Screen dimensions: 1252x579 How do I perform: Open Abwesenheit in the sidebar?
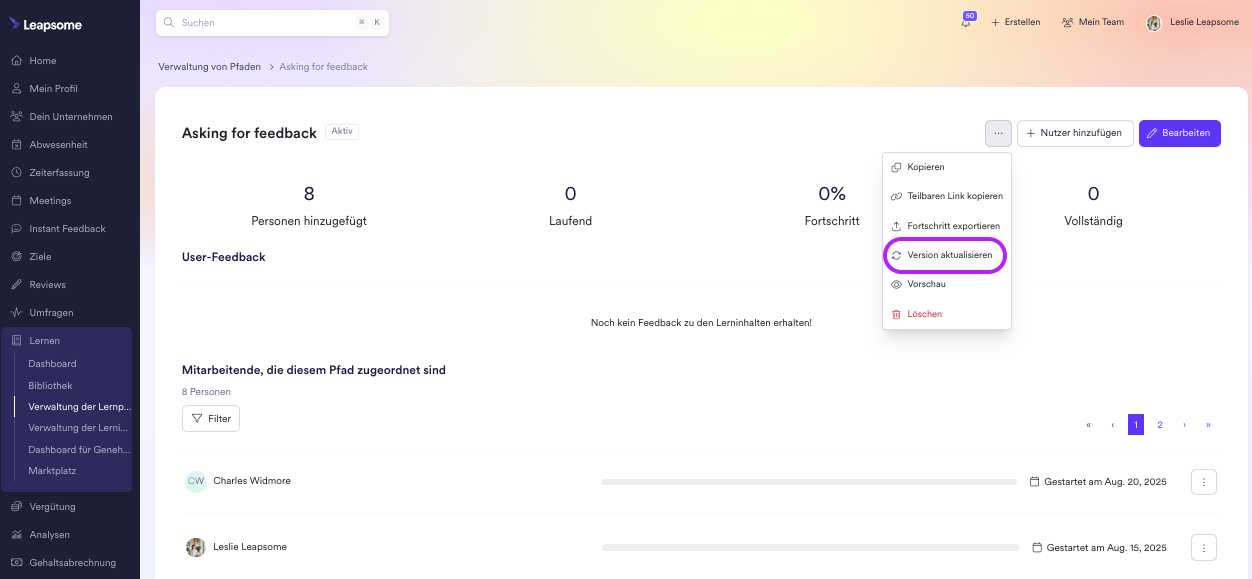pos(58,145)
